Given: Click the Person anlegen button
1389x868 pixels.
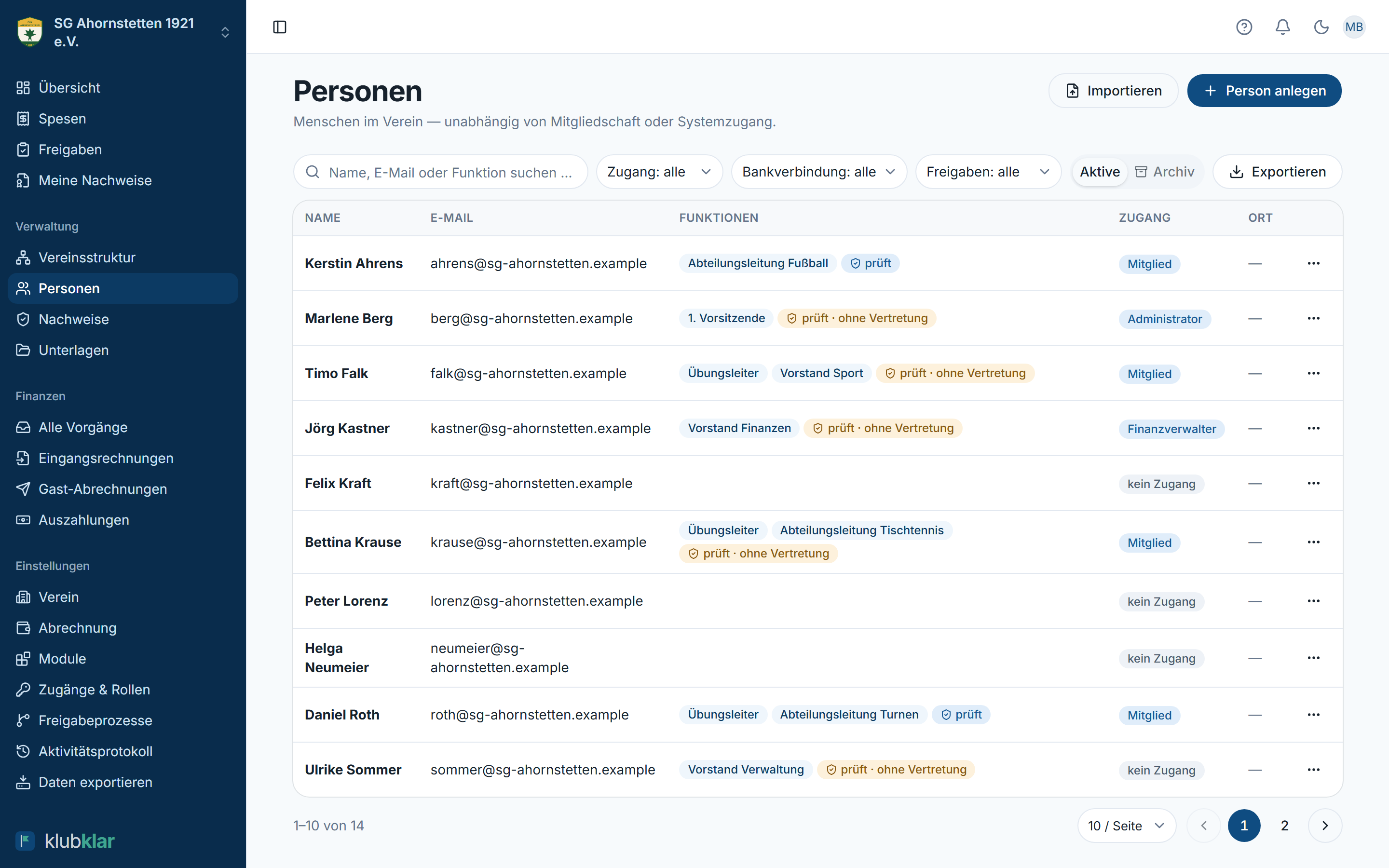Looking at the screenshot, I should pos(1264,91).
